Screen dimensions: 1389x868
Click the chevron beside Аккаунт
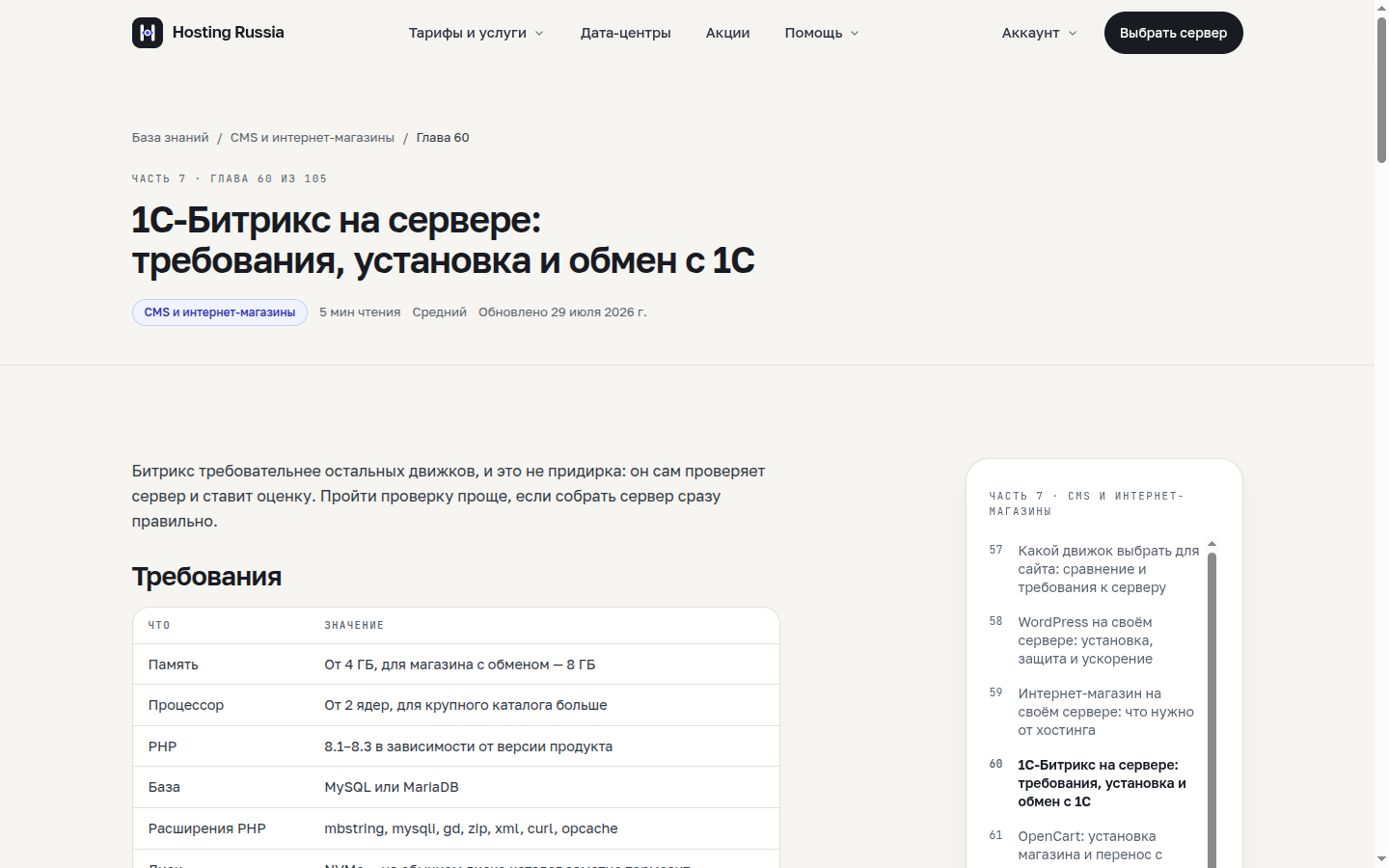point(1073,33)
